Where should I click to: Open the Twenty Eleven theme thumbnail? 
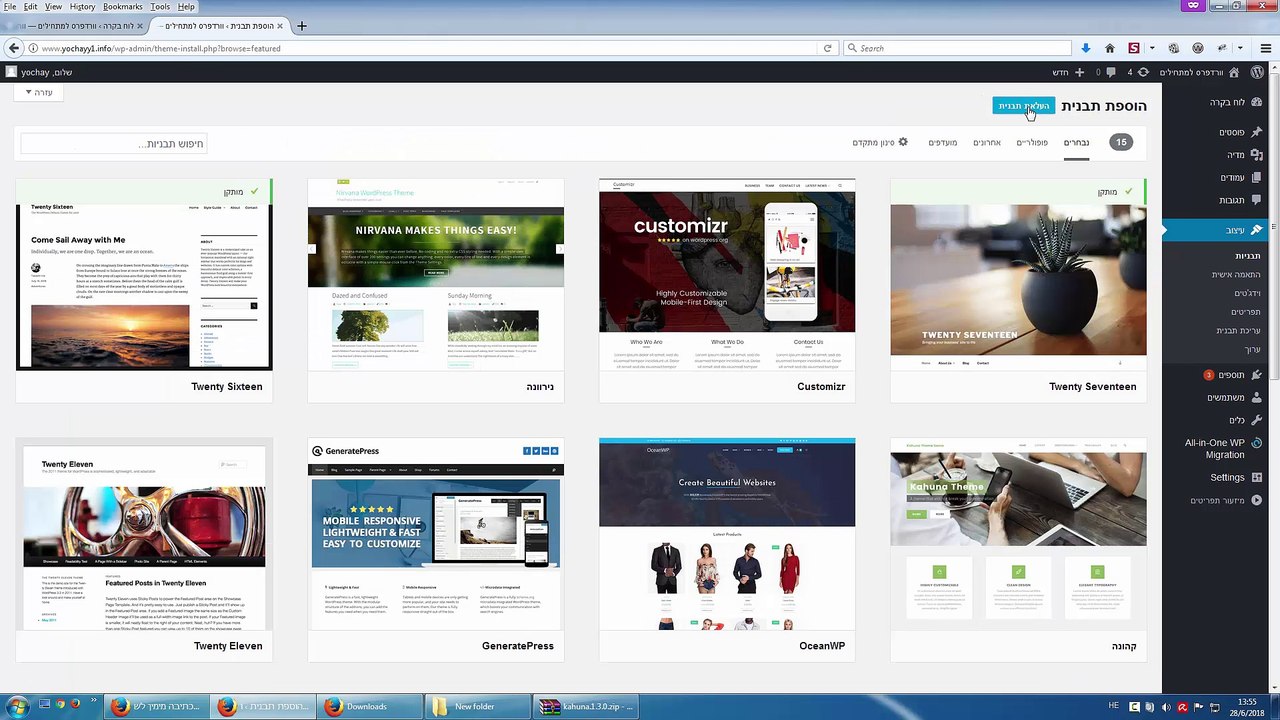coord(144,534)
